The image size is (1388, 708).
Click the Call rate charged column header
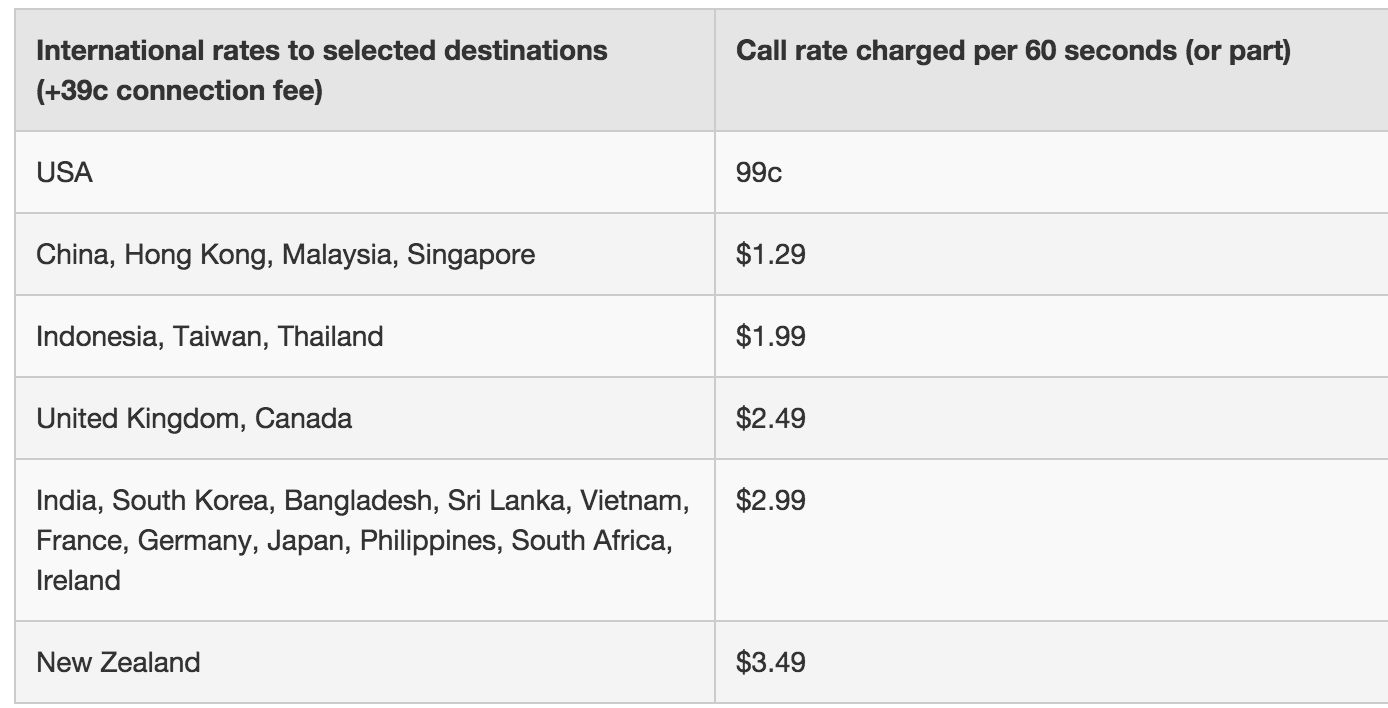(x=1013, y=50)
